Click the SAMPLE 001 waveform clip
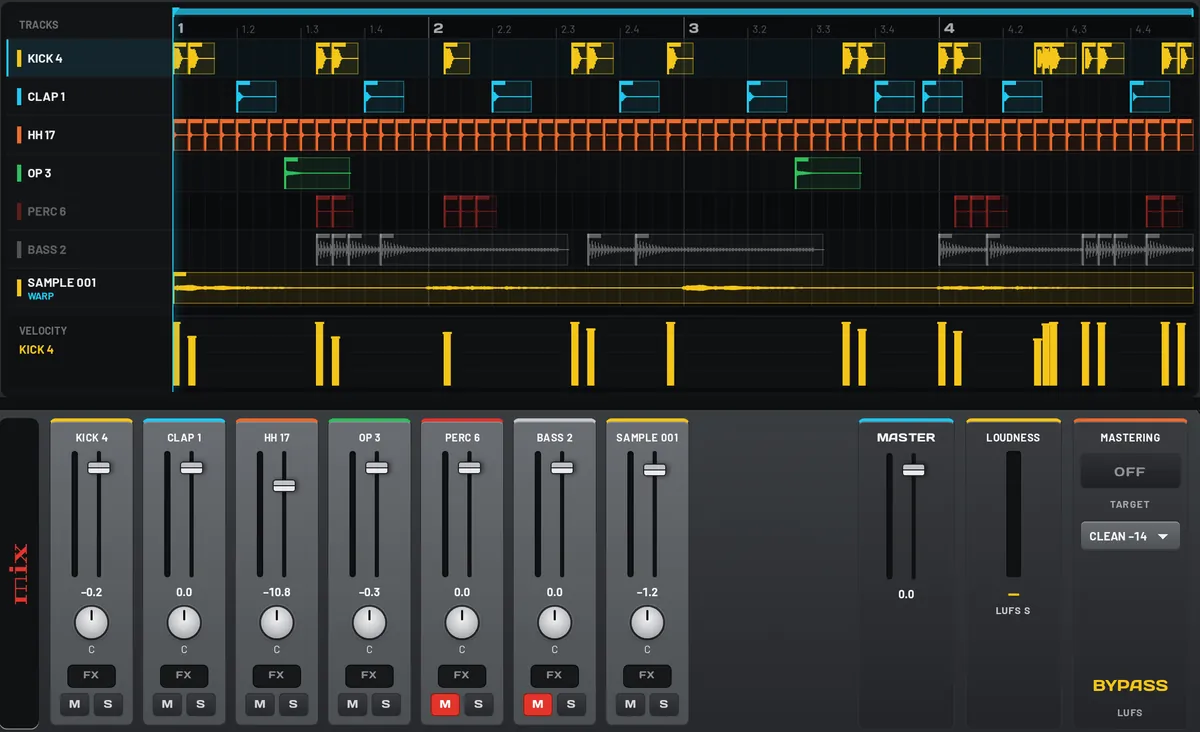 coord(683,287)
